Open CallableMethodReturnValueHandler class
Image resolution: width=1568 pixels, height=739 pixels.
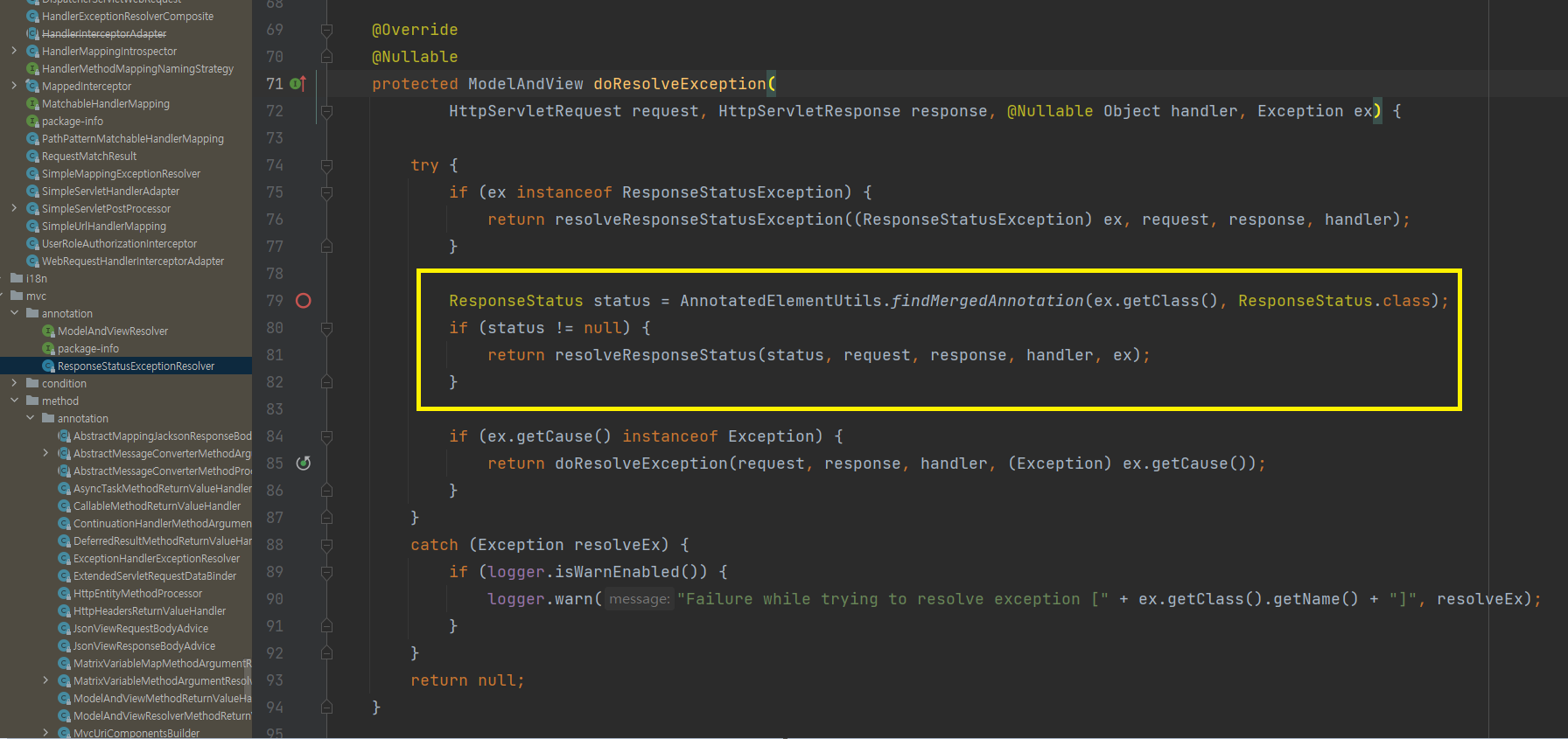[157, 505]
